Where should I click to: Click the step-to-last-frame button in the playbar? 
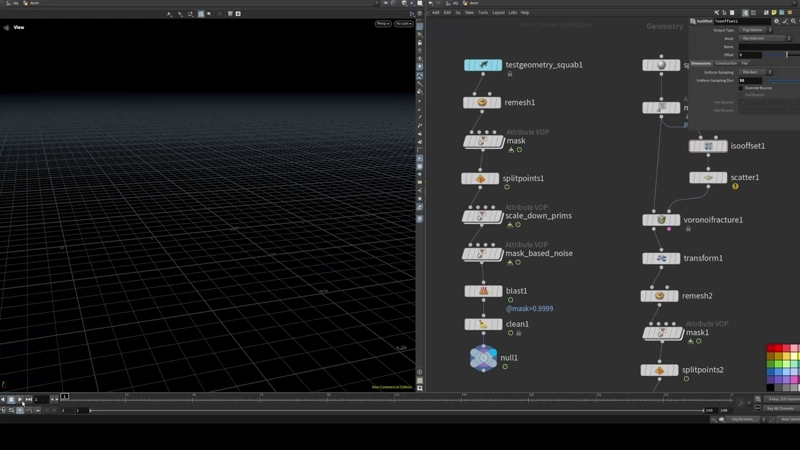[29, 399]
